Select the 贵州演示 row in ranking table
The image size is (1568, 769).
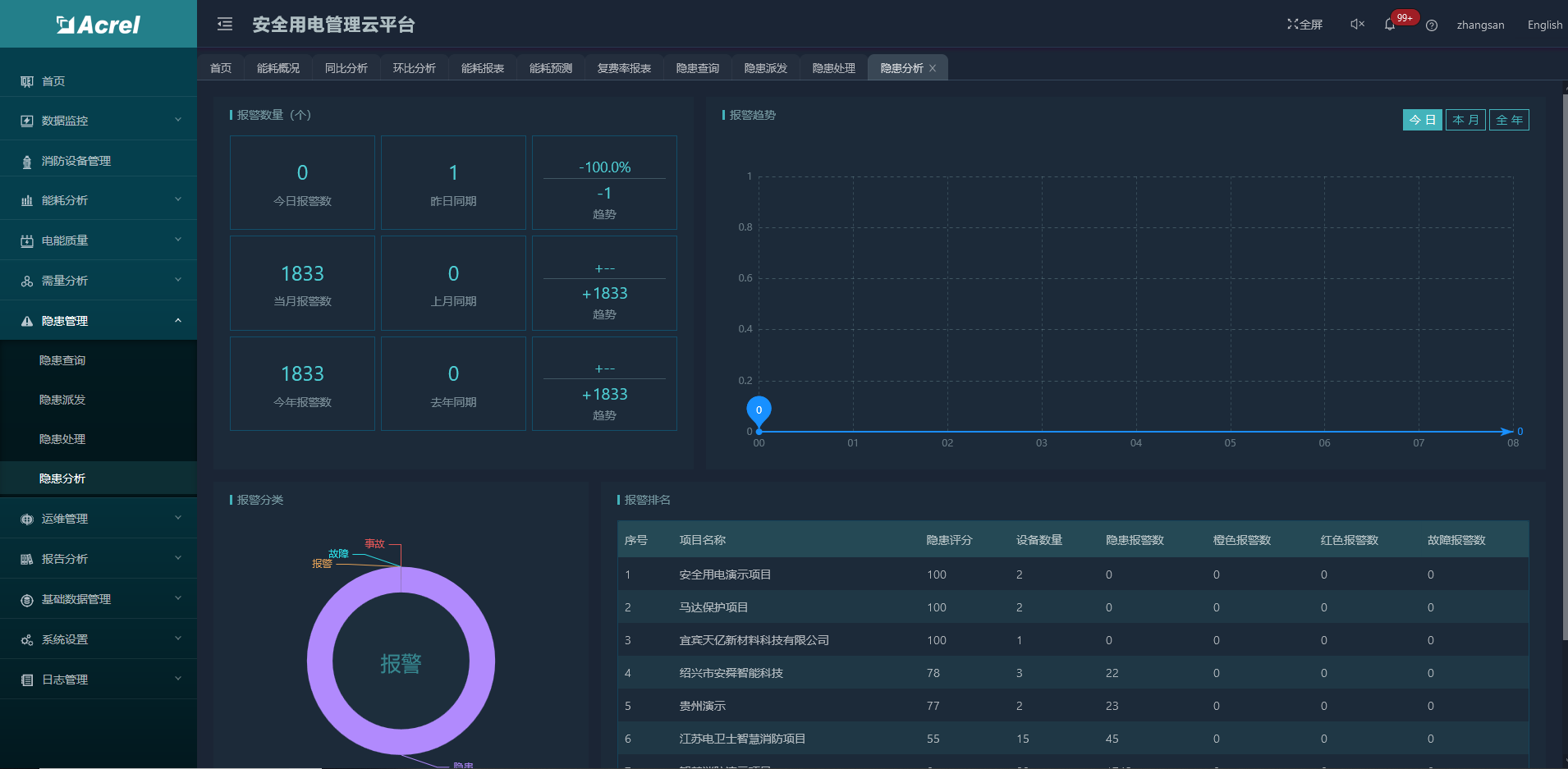[x=703, y=706]
